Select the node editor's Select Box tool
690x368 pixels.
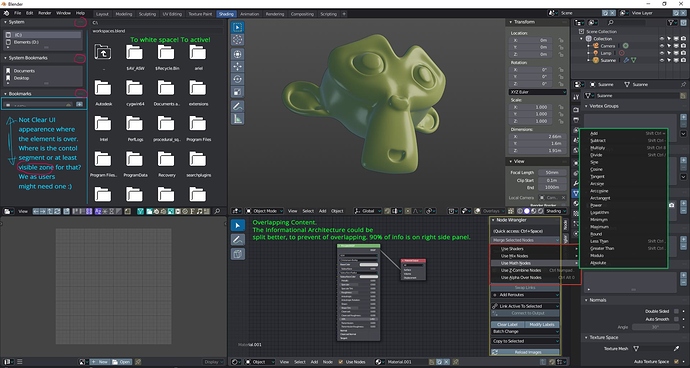click(238, 225)
